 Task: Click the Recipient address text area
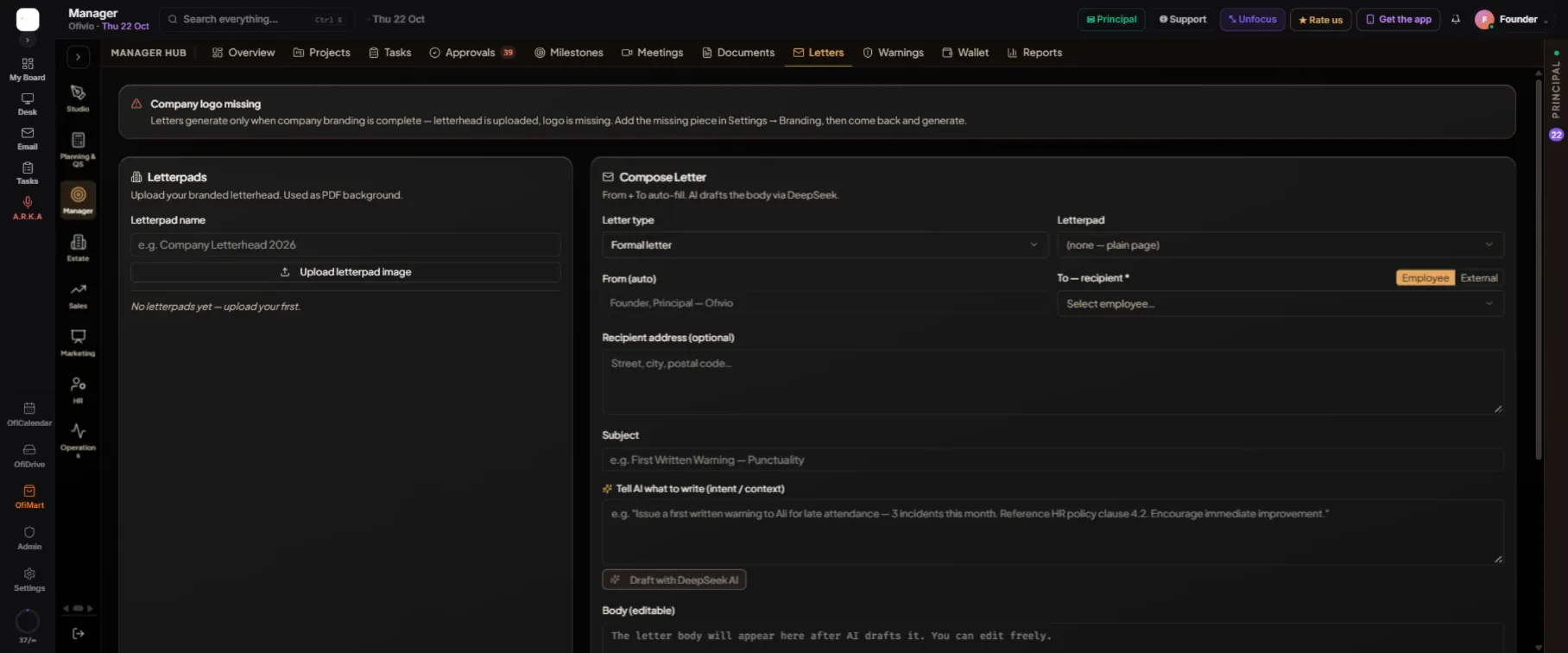(1053, 382)
